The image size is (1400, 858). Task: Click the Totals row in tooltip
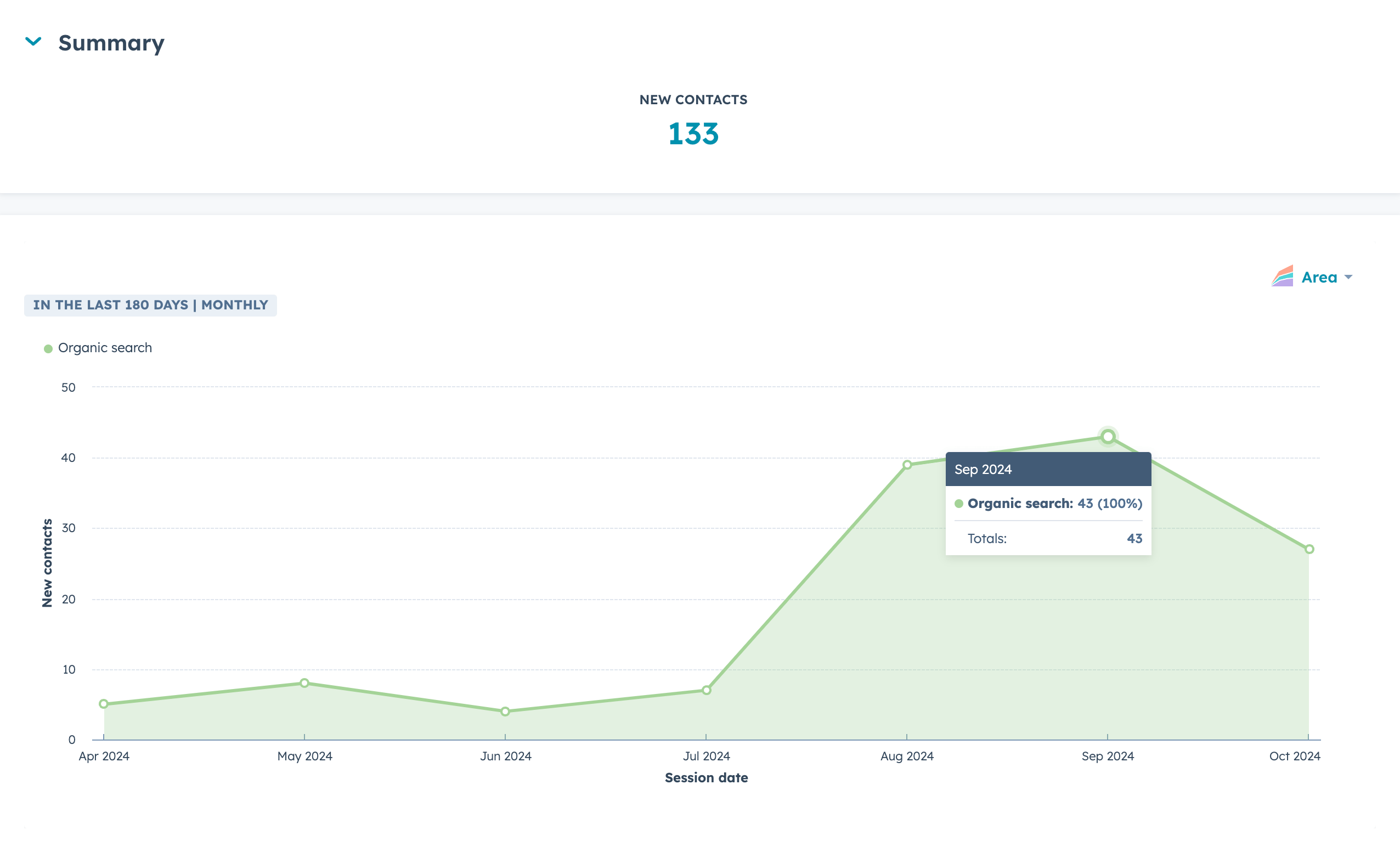[x=1048, y=539]
